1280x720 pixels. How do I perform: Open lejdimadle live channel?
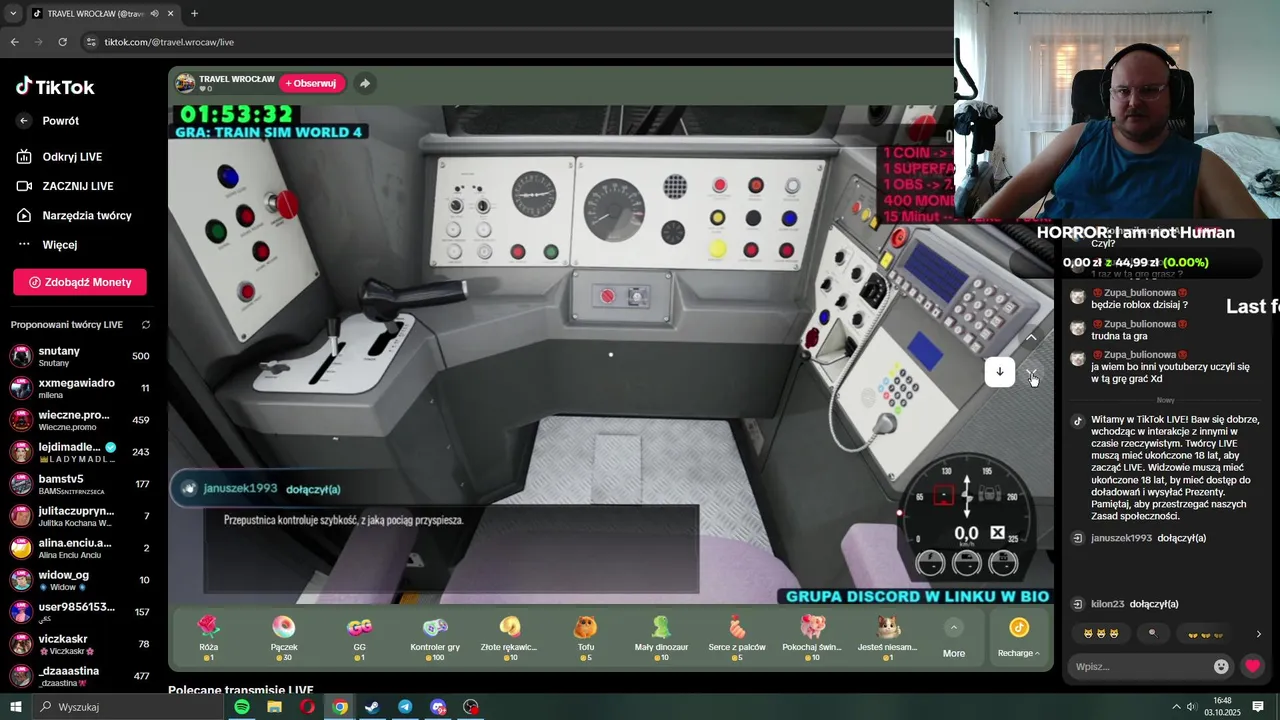pyautogui.click(x=80, y=452)
